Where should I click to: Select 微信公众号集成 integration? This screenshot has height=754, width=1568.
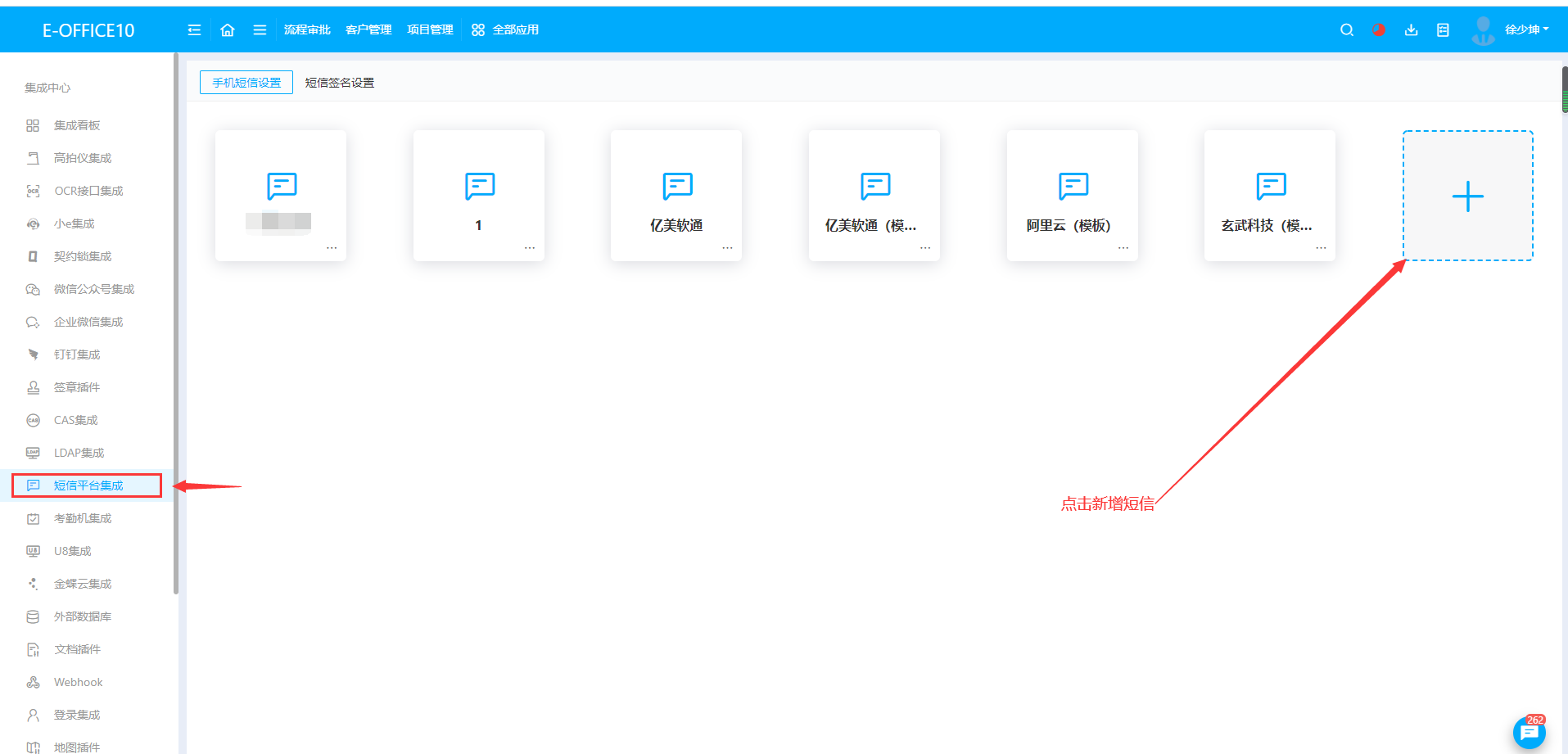93,288
